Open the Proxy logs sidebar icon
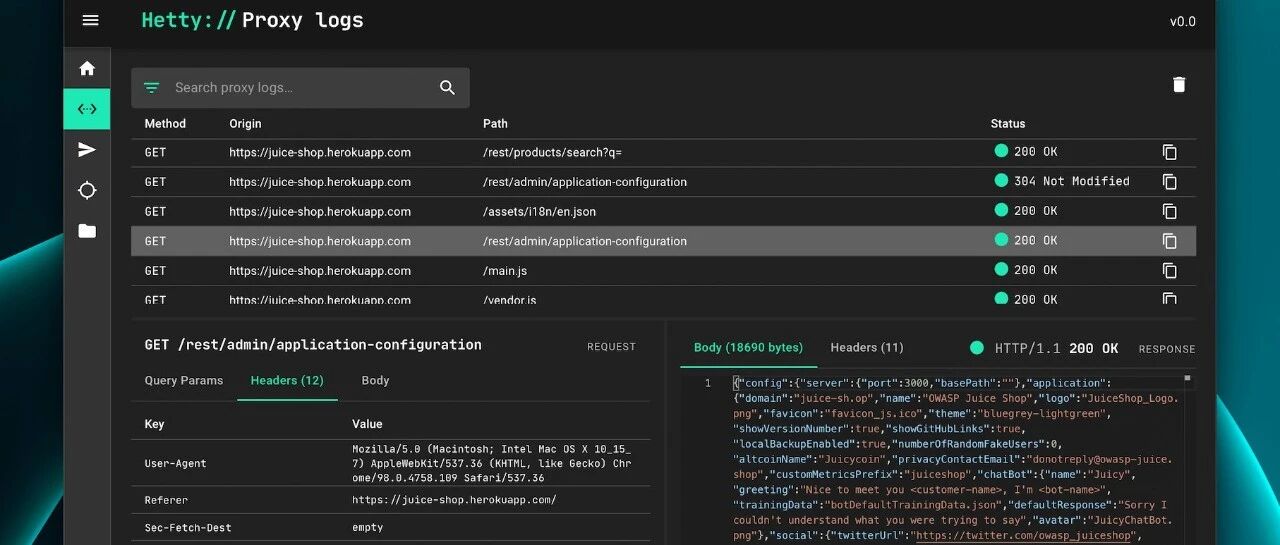 pyautogui.click(x=87, y=109)
